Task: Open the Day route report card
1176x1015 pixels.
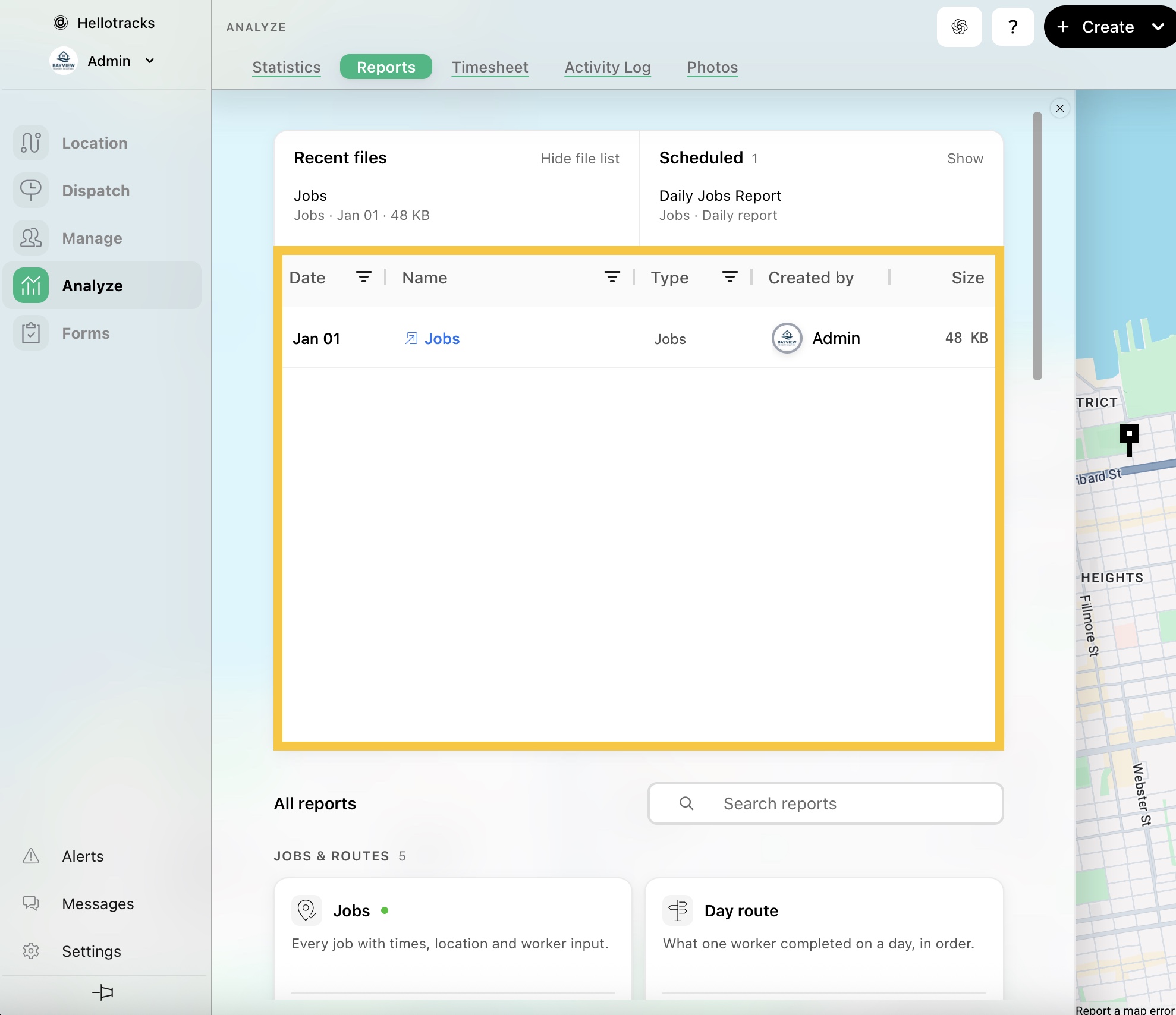Action: (824, 939)
